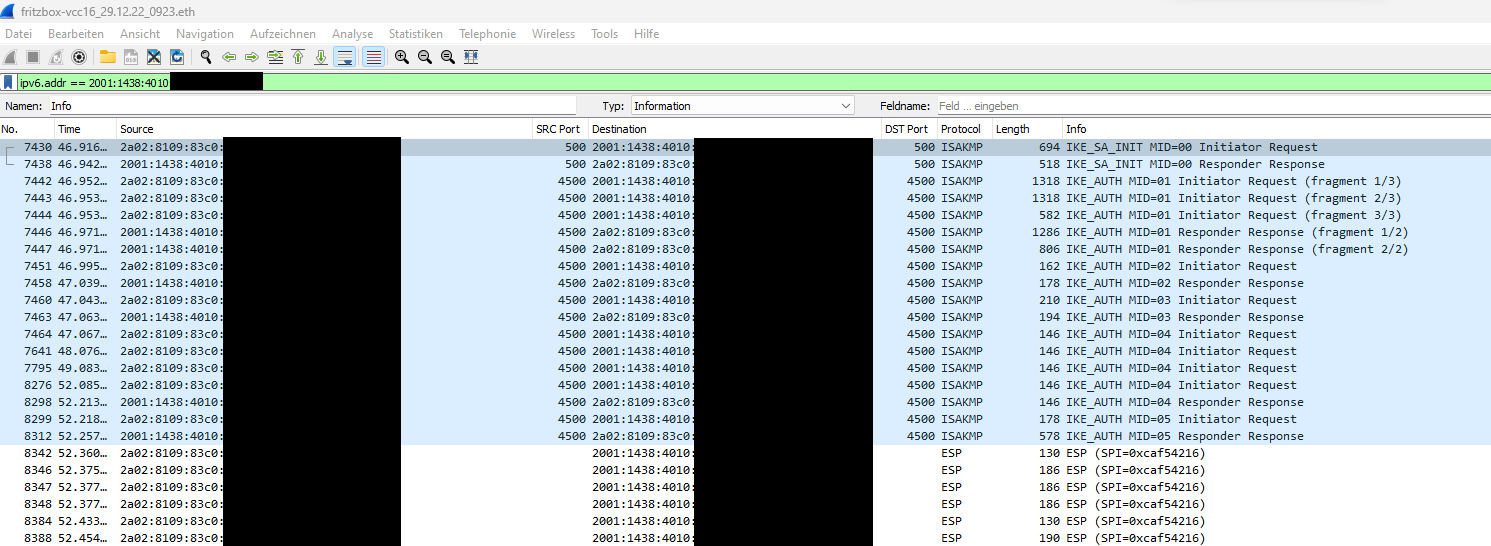Select packet 7444 fragment 3/3 row
This screenshot has width=1491, height=546.
point(745,215)
